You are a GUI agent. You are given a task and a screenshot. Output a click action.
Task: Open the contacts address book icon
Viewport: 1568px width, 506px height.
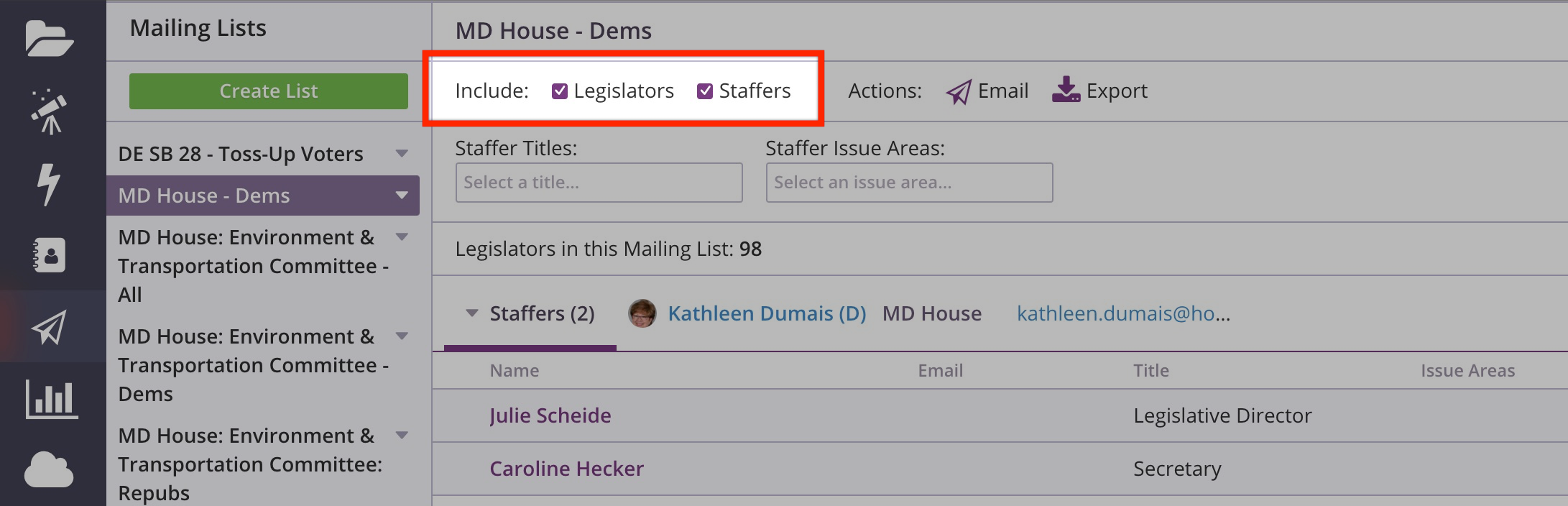click(x=49, y=255)
